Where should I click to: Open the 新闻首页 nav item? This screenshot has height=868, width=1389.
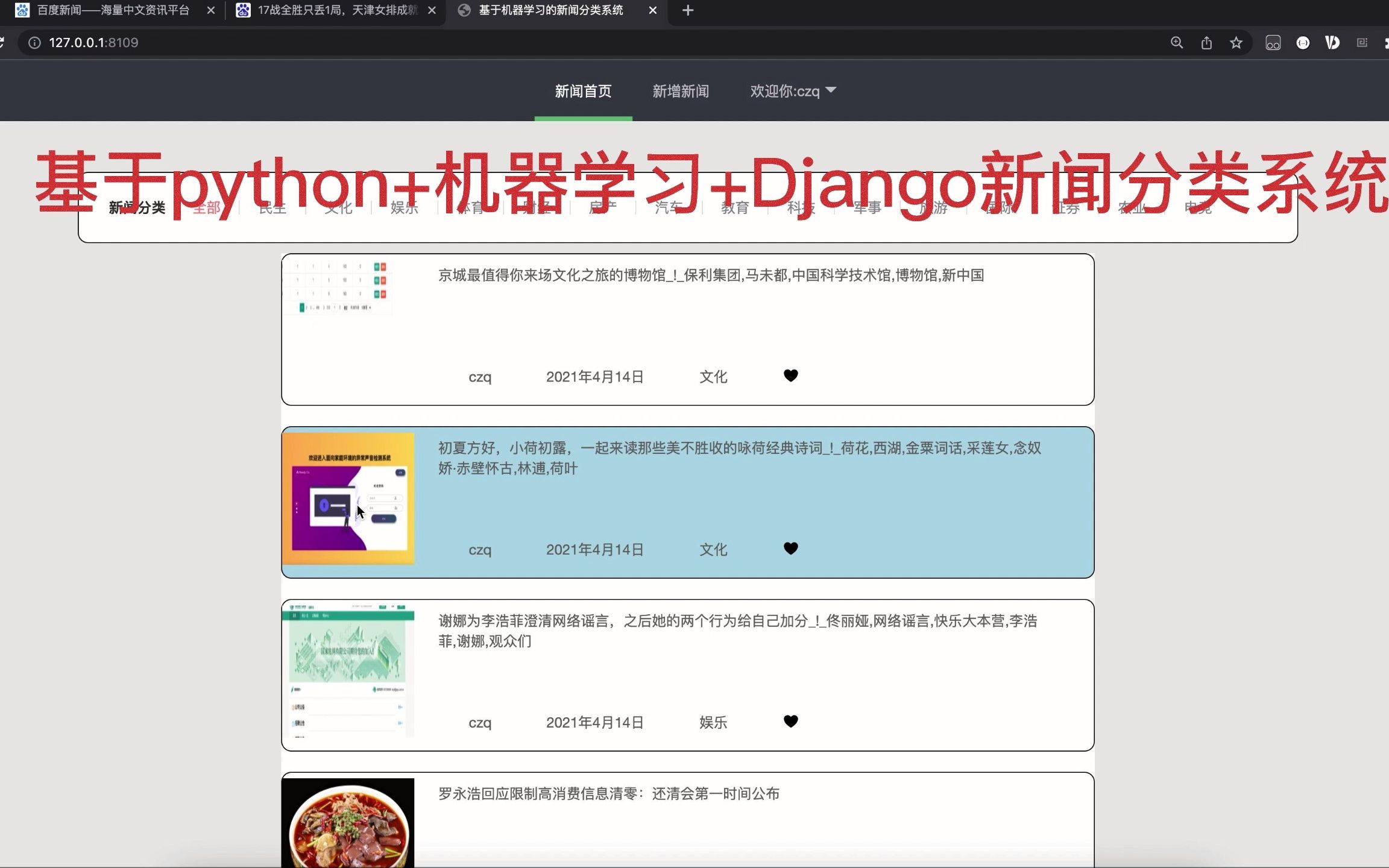coord(583,92)
